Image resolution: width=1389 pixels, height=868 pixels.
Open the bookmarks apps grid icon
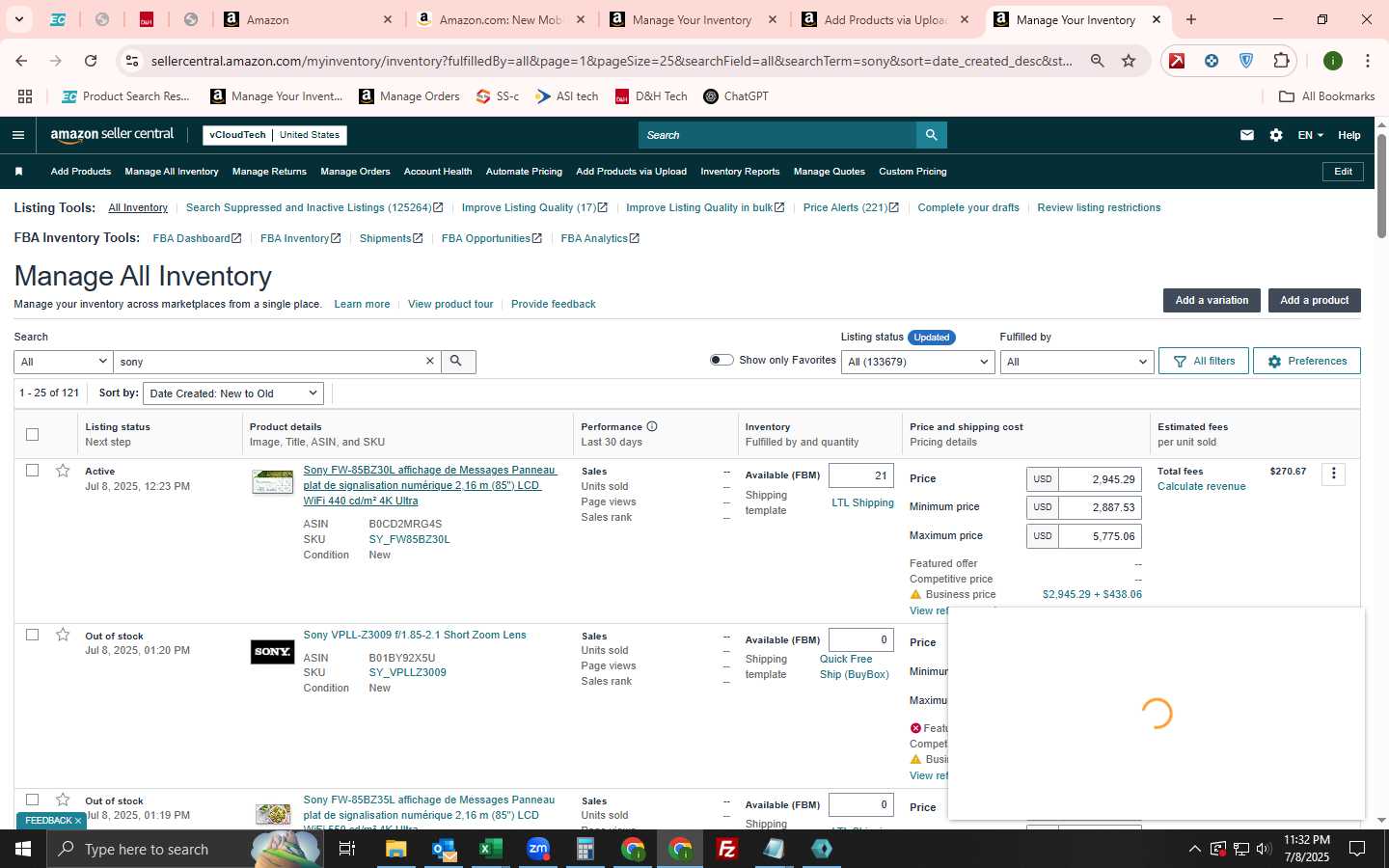[x=25, y=96]
